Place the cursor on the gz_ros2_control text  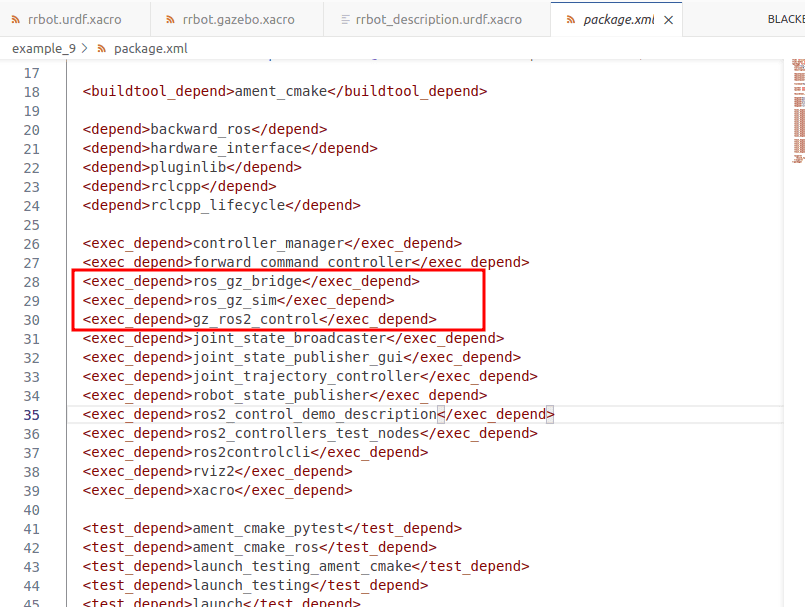coord(255,319)
